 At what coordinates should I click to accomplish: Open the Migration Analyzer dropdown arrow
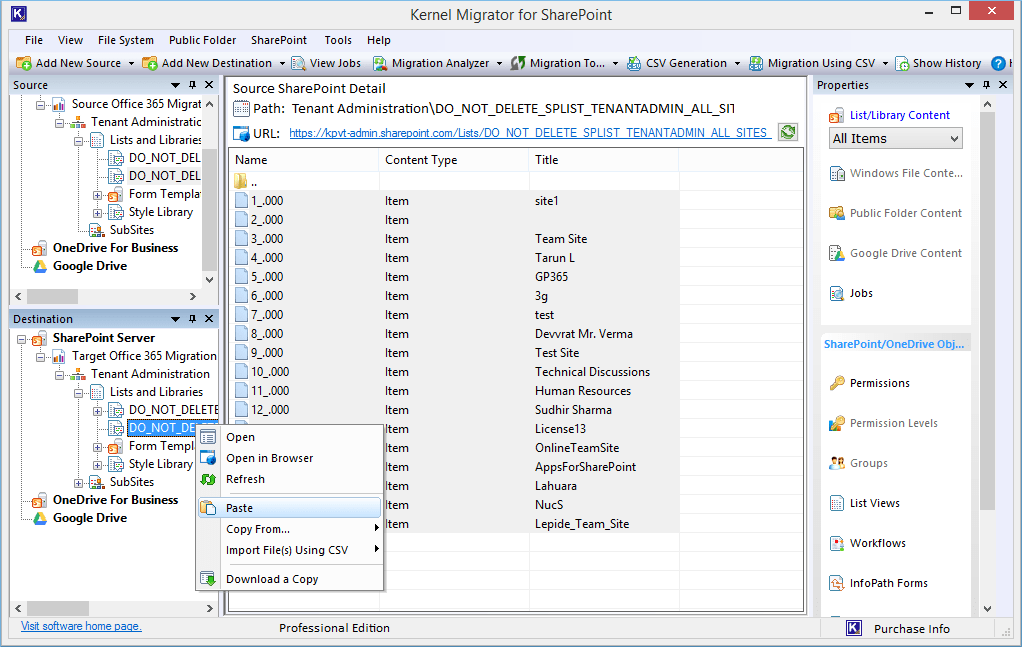(x=499, y=64)
